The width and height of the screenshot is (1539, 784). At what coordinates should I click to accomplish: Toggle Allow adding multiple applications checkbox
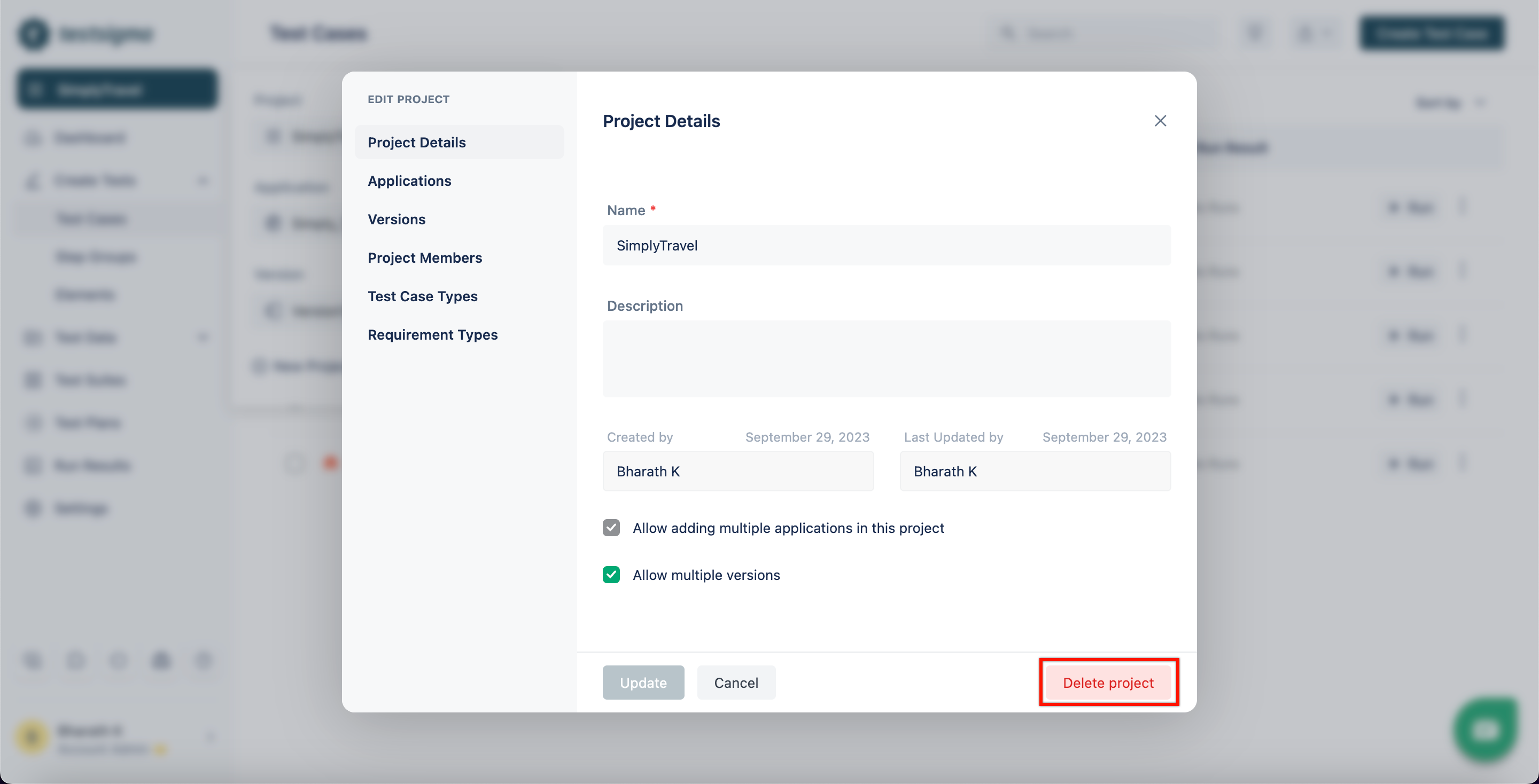pos(611,527)
